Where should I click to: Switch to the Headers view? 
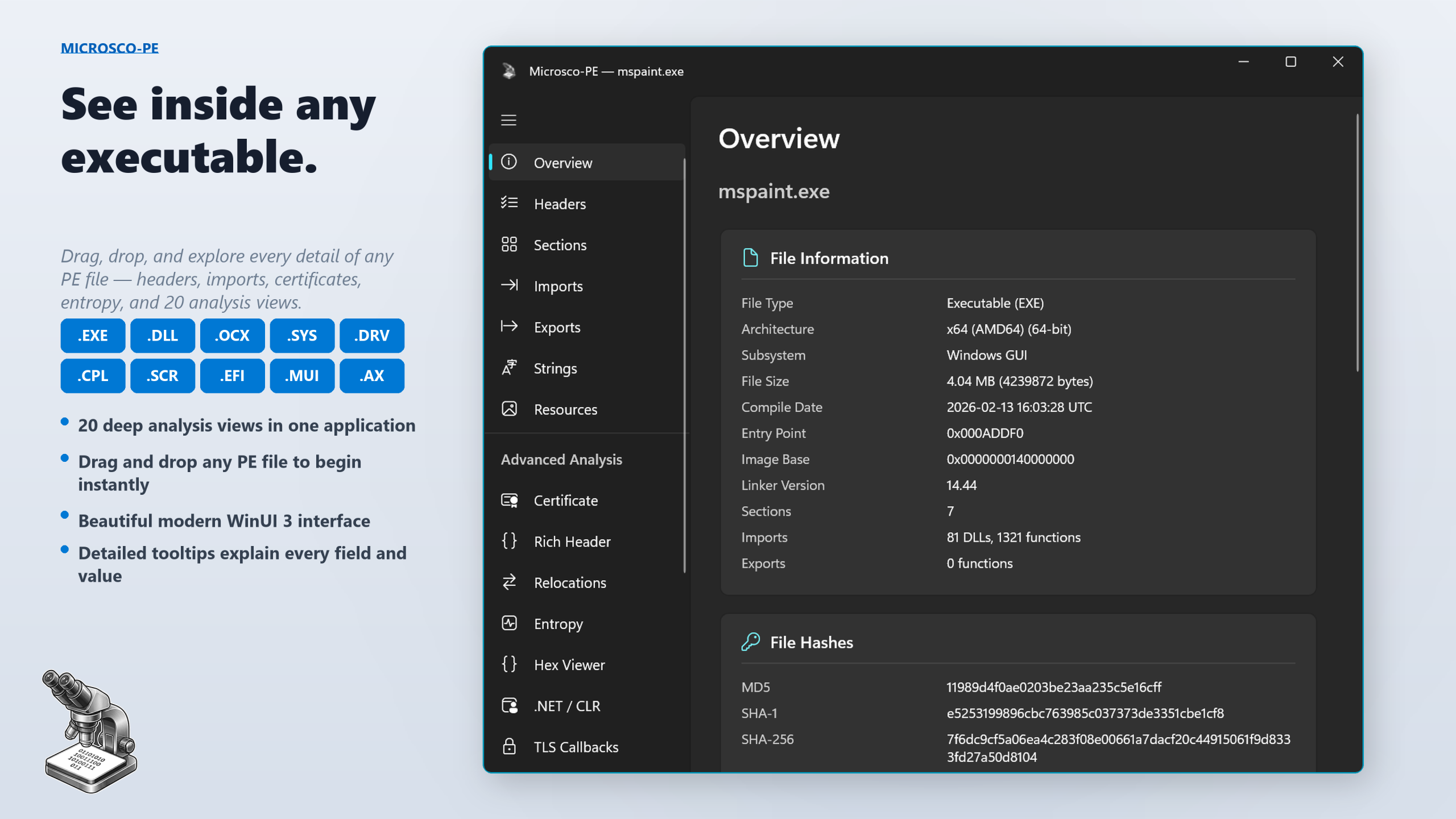coord(560,204)
